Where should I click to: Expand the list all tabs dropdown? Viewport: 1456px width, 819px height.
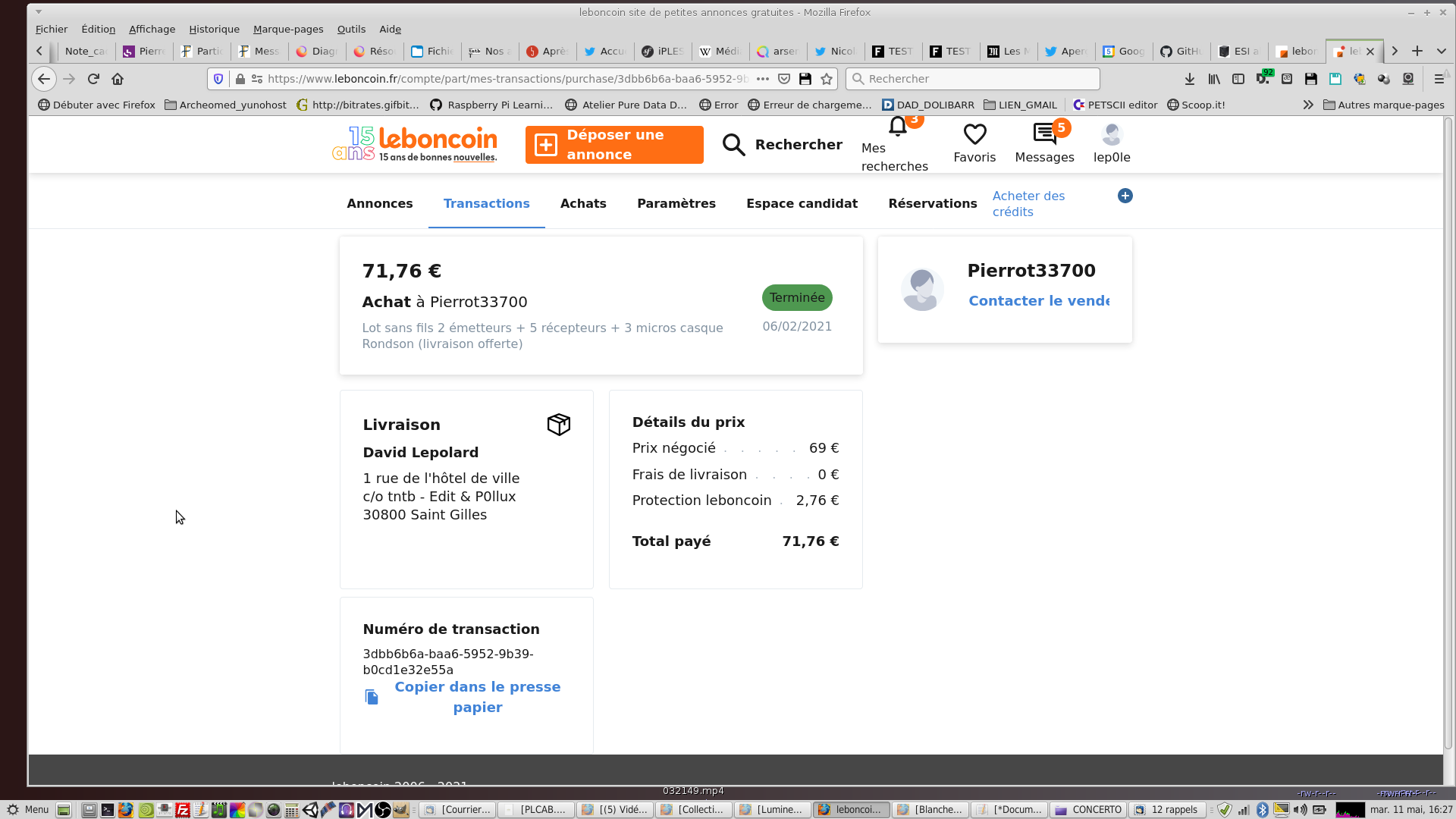(1442, 51)
